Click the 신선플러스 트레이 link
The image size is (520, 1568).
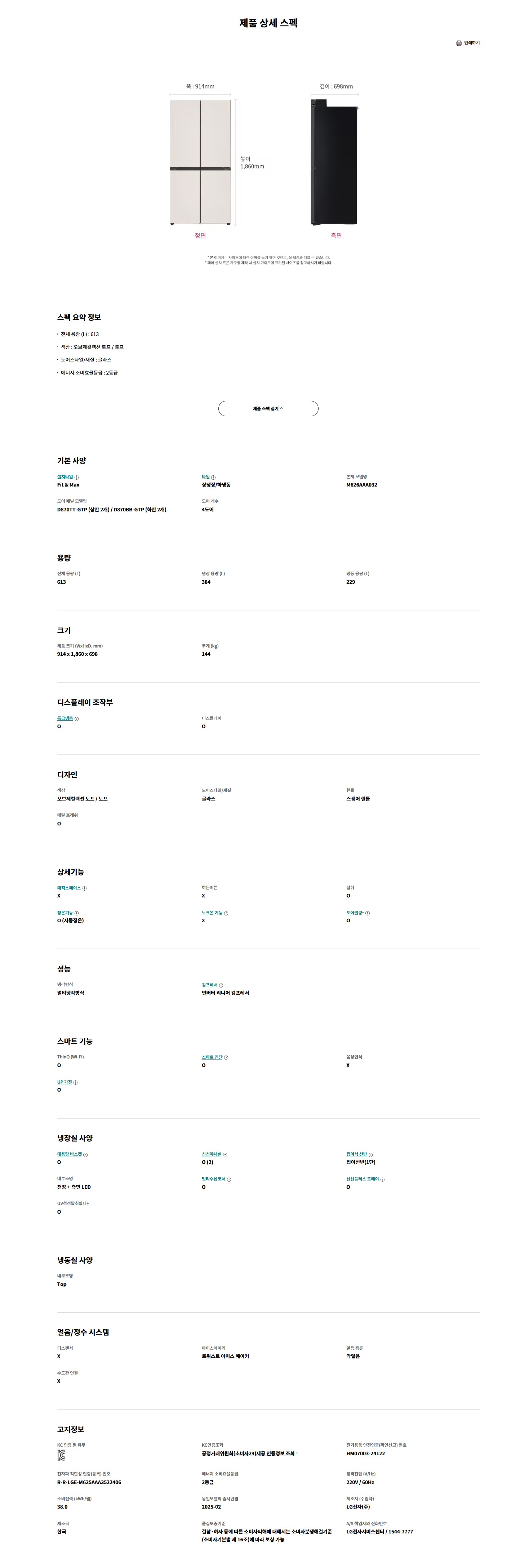point(362,1179)
